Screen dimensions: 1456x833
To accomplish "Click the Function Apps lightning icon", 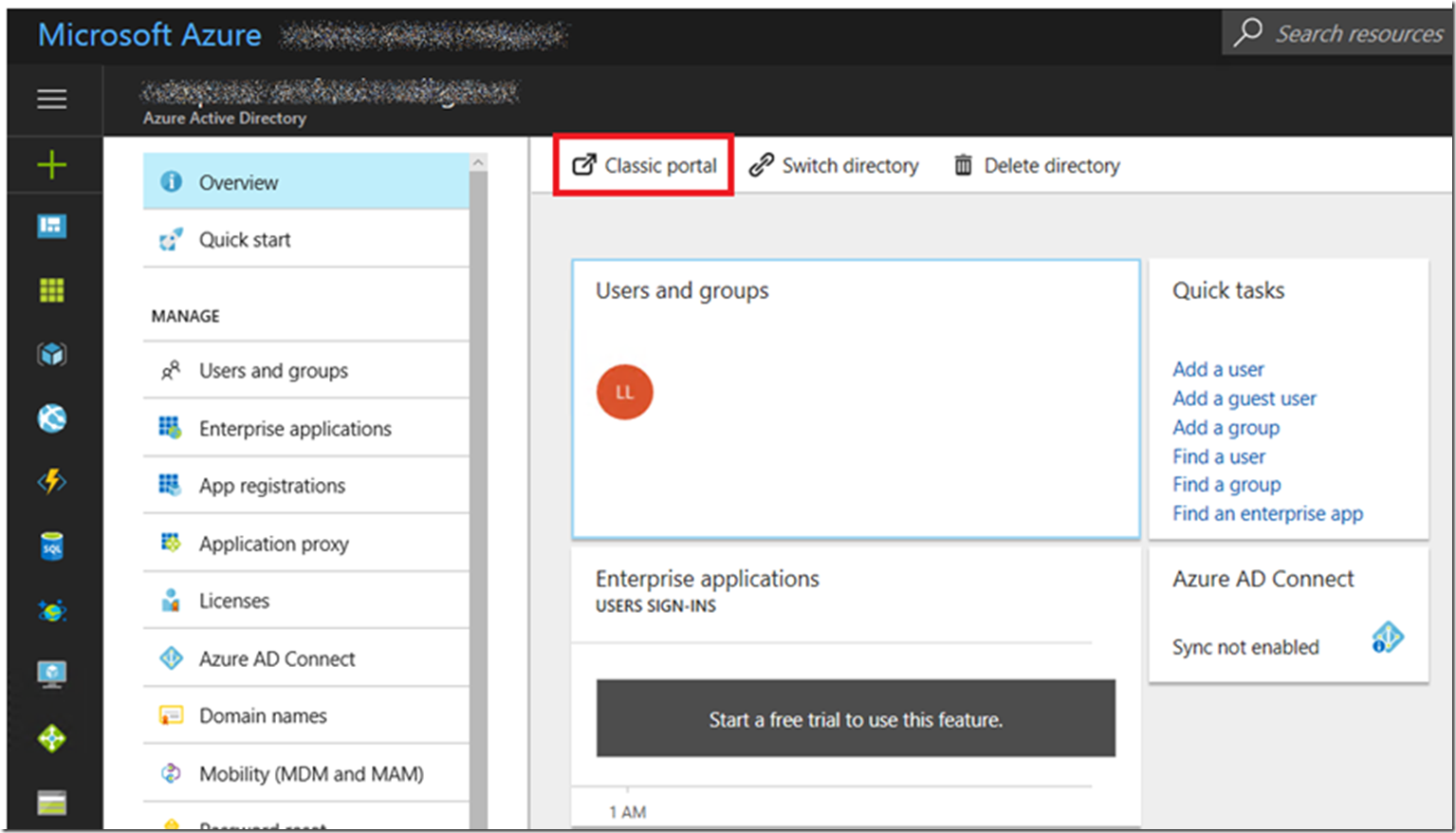I will [x=51, y=482].
